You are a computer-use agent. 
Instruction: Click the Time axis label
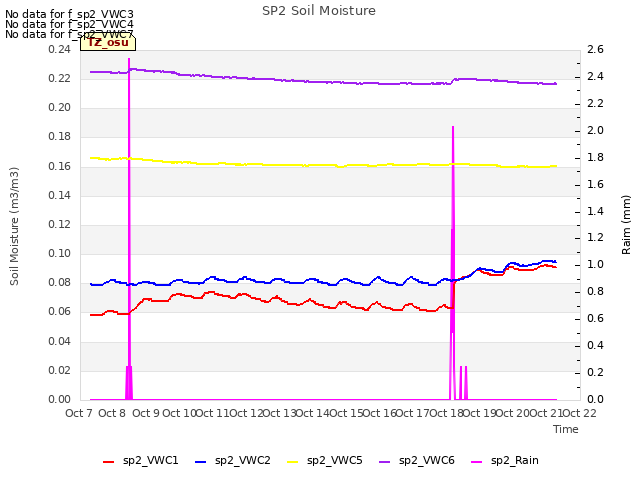[x=566, y=429]
